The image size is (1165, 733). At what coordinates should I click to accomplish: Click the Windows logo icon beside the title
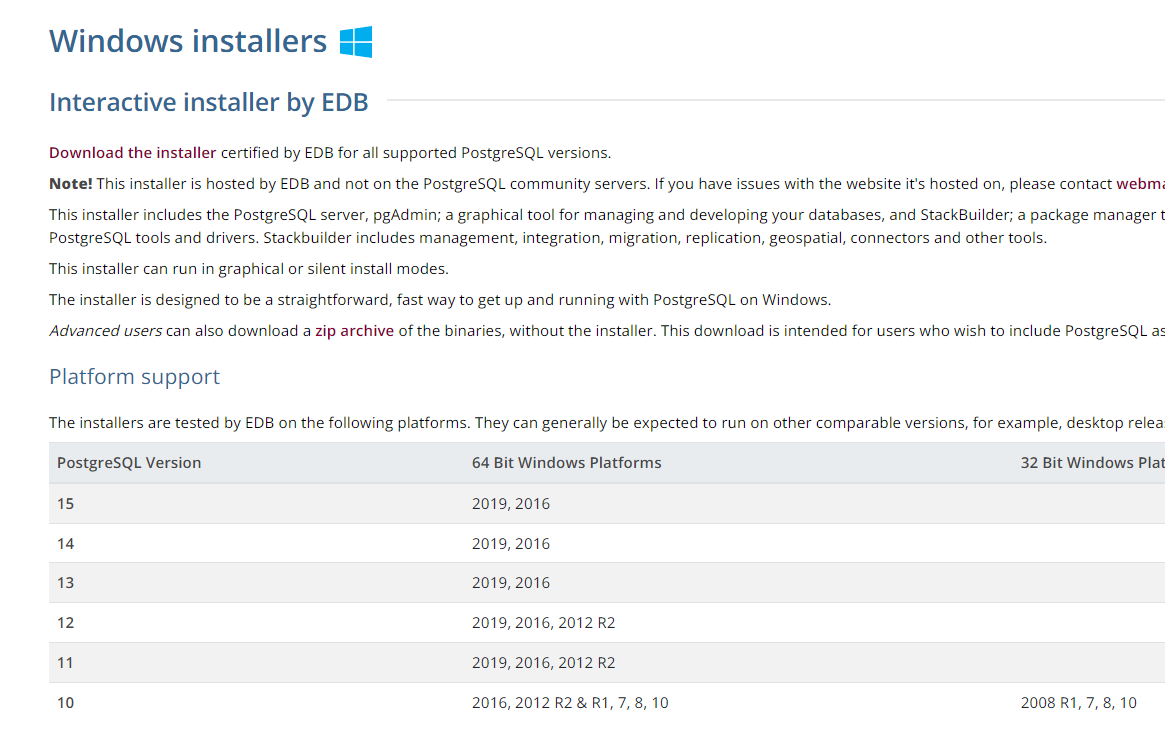(355, 41)
